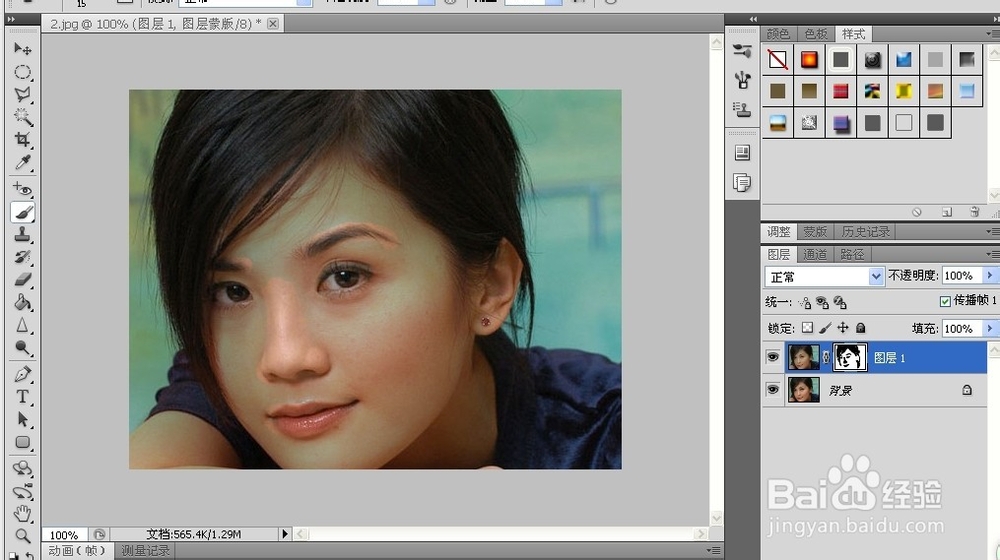Select the Sharpen triangle tool
The image size is (1000, 560).
tap(22, 325)
